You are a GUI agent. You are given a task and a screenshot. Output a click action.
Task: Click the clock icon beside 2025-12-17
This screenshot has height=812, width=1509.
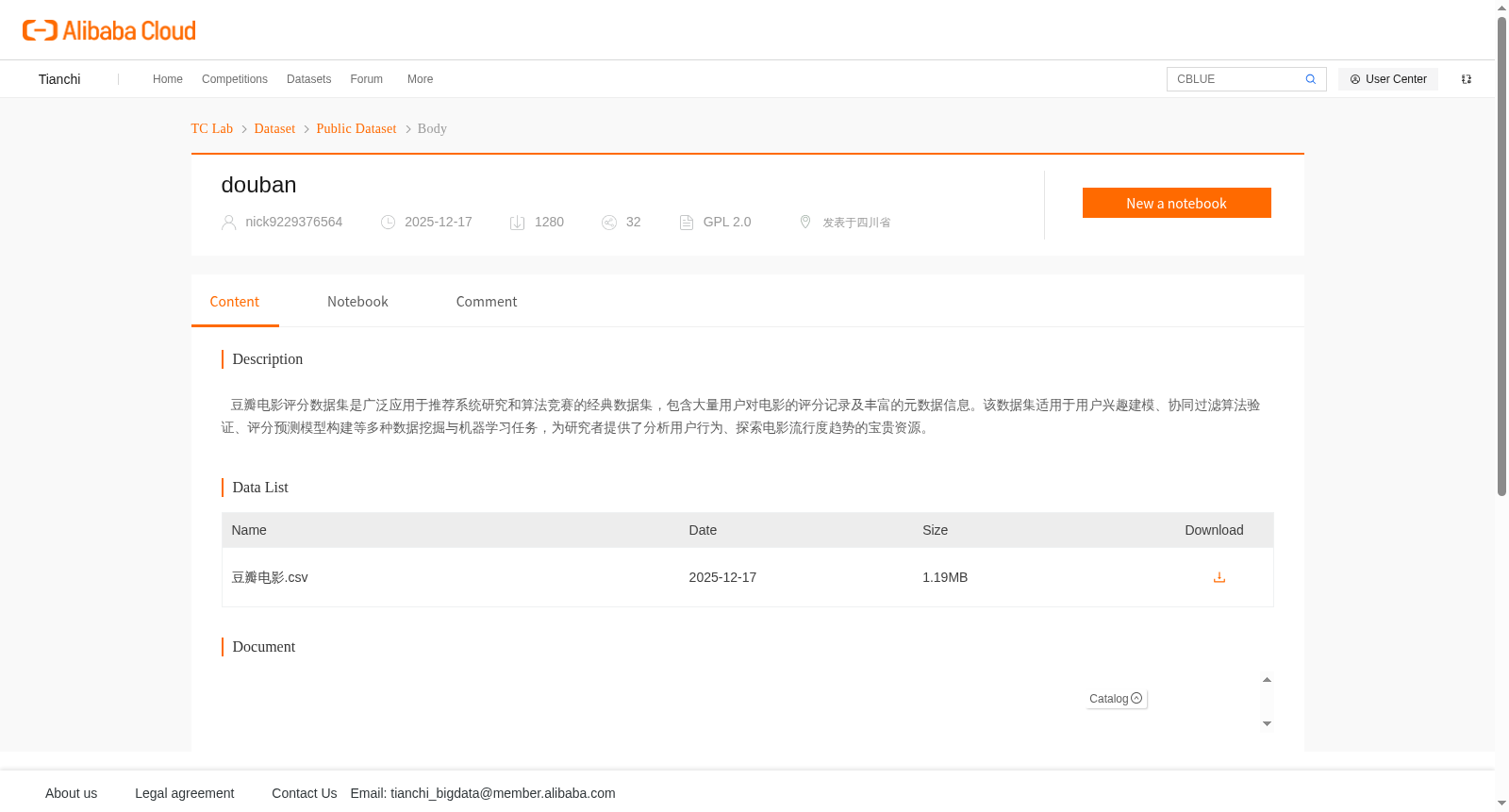(x=388, y=223)
